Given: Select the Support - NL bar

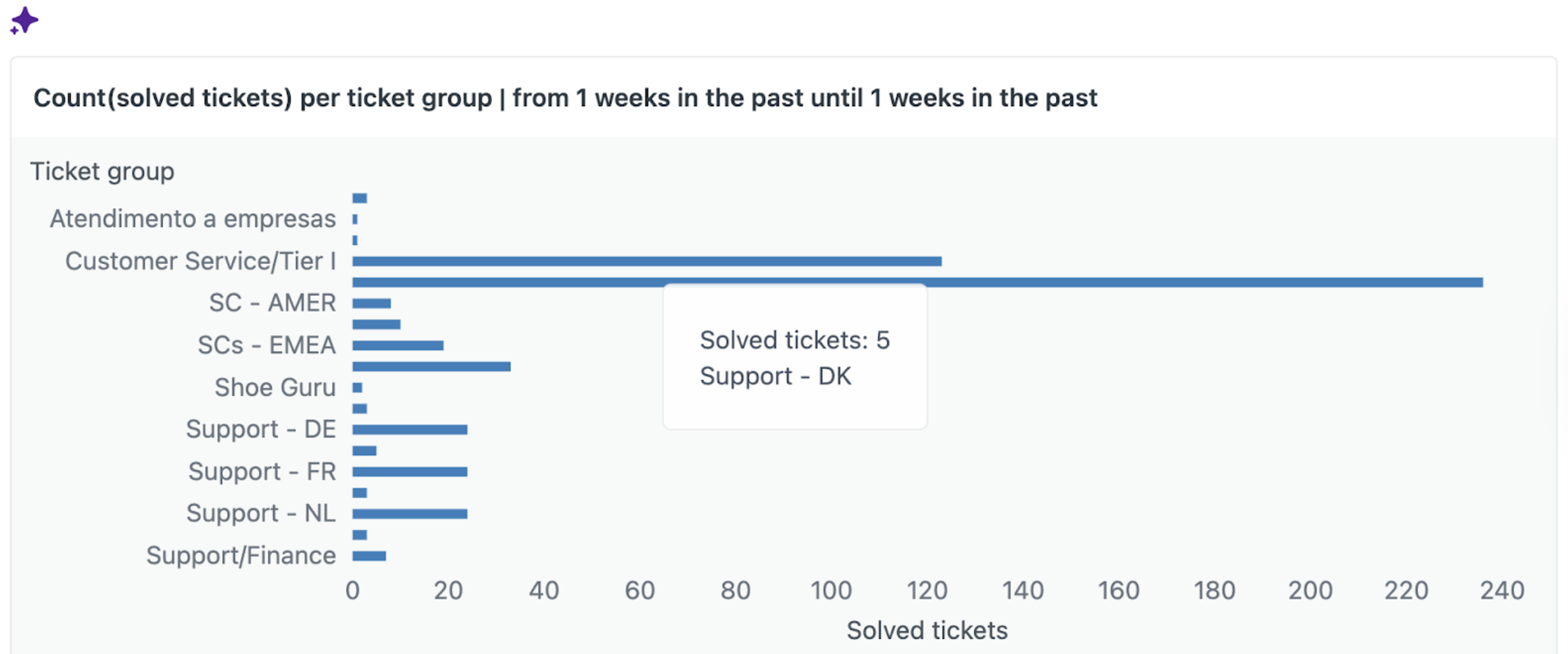Looking at the screenshot, I should (x=409, y=514).
